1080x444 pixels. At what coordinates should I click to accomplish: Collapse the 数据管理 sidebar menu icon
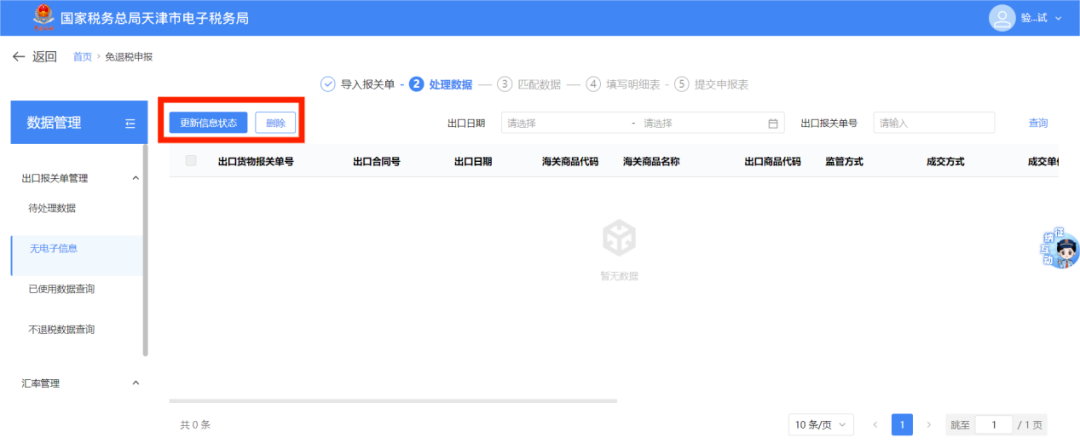pyautogui.click(x=131, y=123)
